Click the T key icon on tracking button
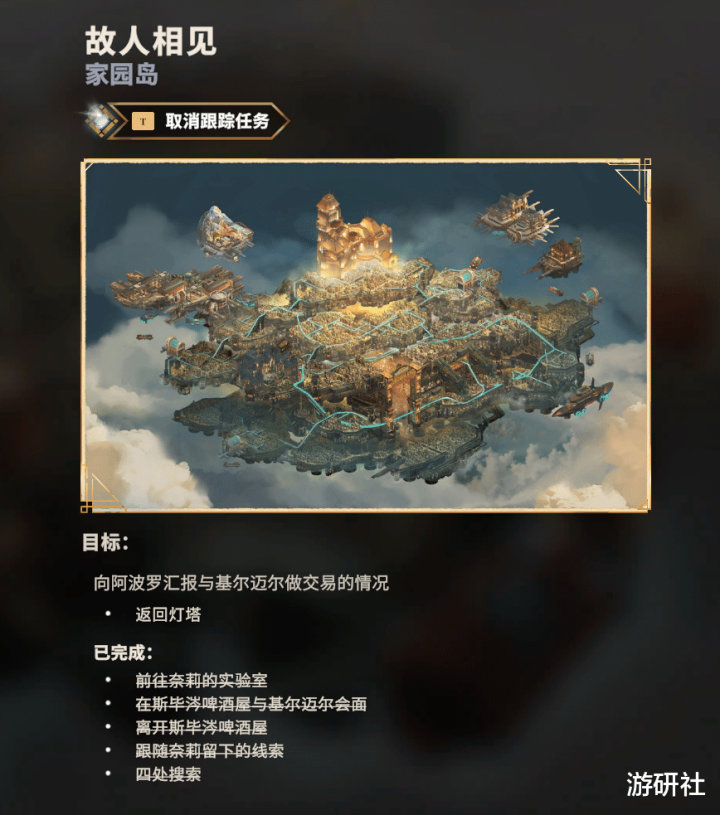Viewport: 720px width, 815px height. [x=143, y=122]
